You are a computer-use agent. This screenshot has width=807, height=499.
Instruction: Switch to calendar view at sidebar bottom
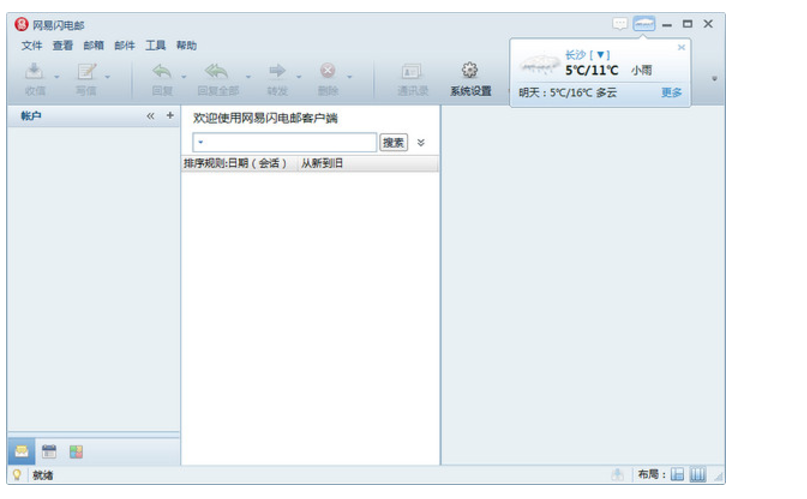(x=49, y=452)
